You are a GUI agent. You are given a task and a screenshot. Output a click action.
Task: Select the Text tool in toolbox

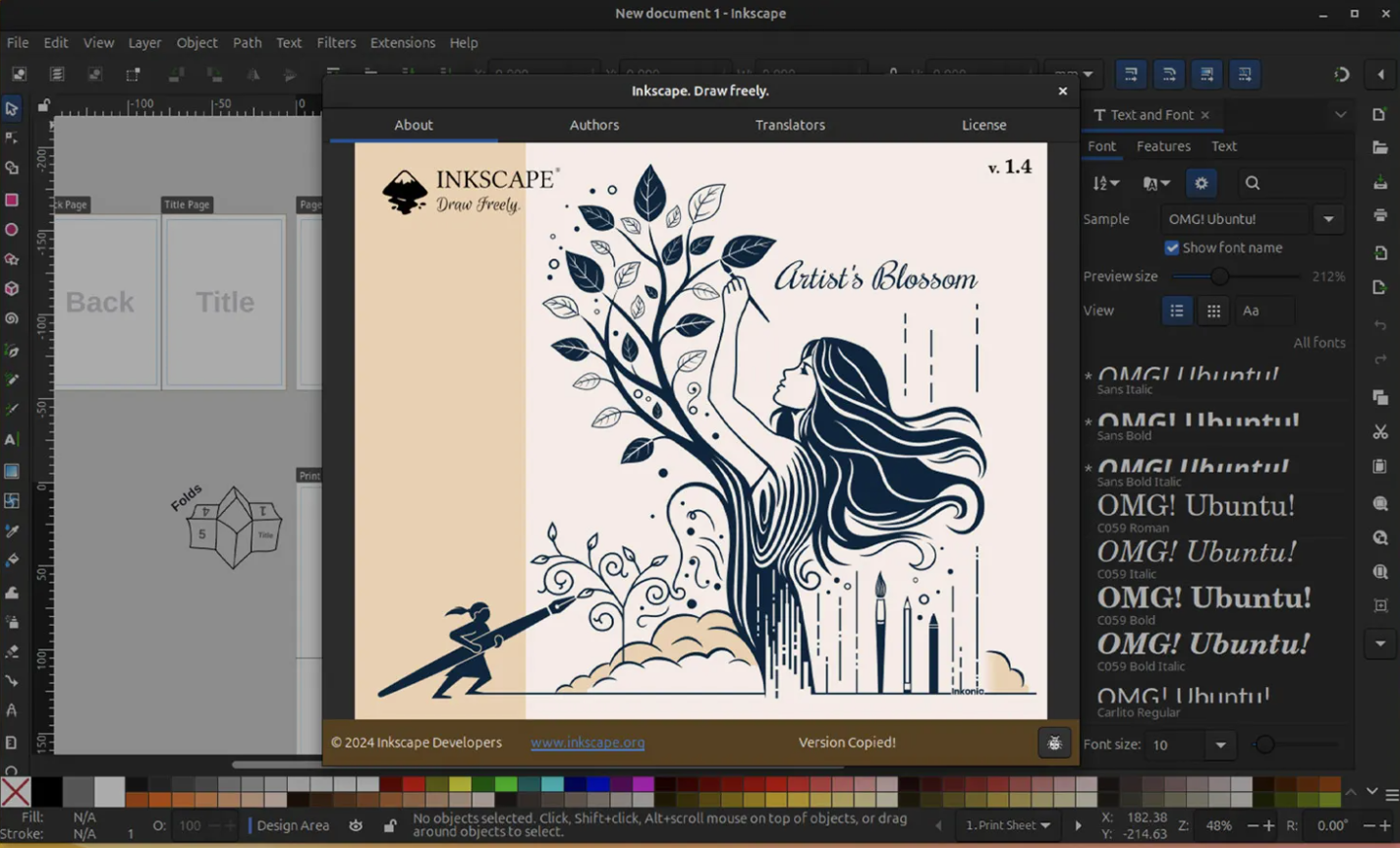pos(11,440)
